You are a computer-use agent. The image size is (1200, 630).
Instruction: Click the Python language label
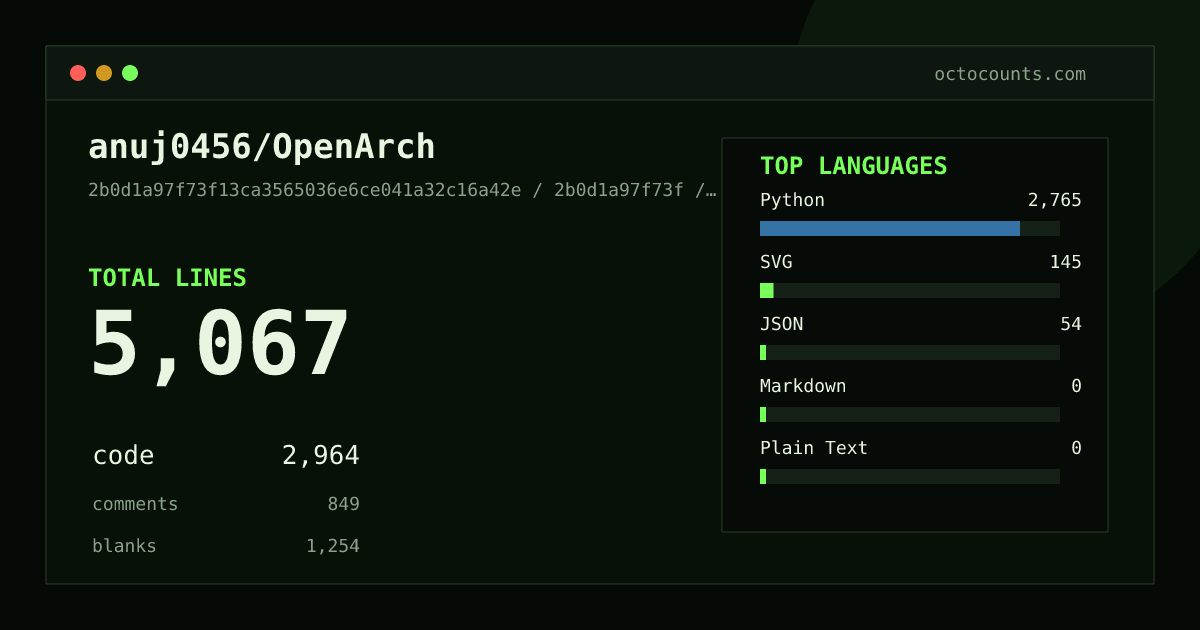(x=792, y=200)
